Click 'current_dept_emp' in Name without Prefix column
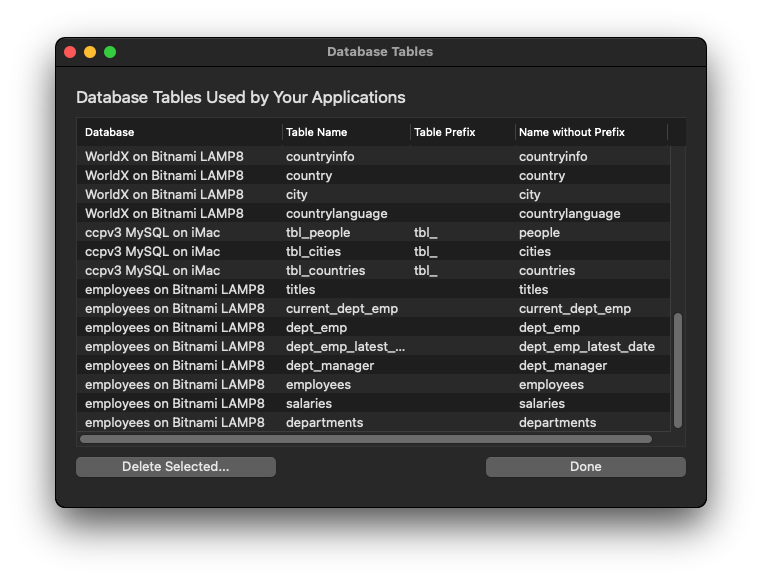Viewport: 762px width, 581px height. click(575, 308)
